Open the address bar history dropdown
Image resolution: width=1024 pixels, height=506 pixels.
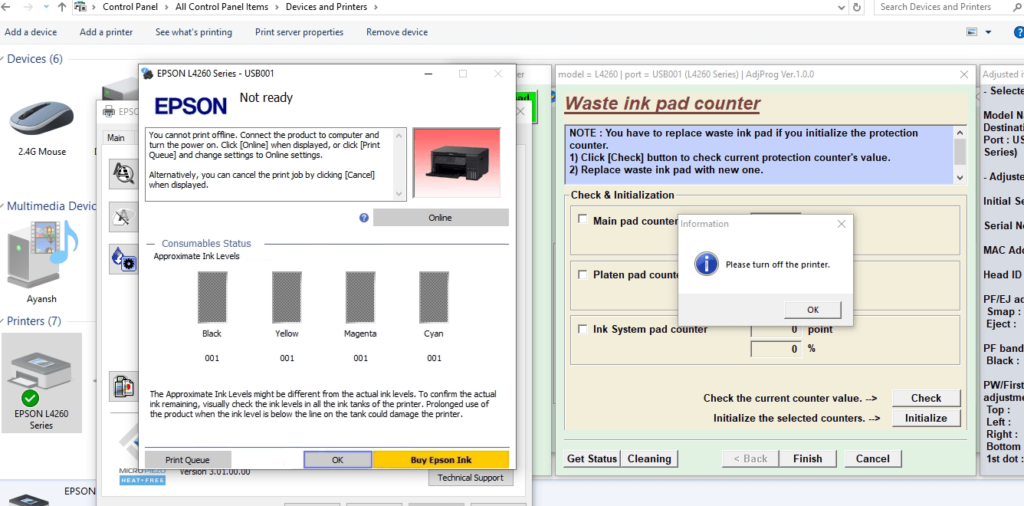(x=842, y=7)
